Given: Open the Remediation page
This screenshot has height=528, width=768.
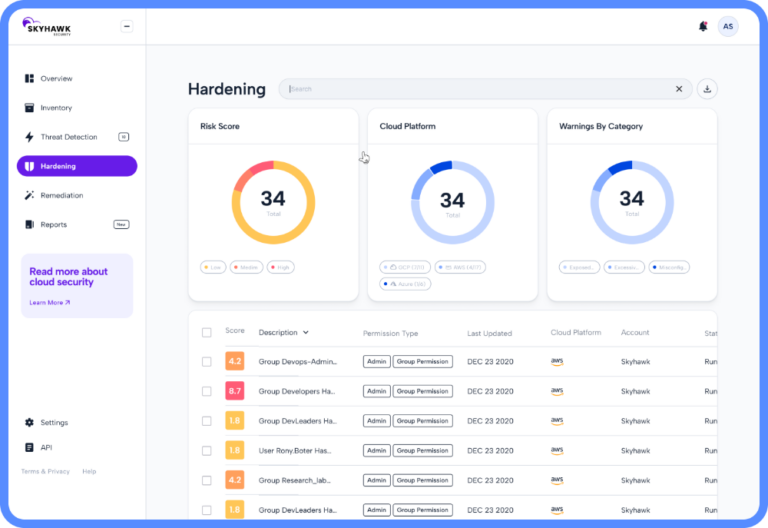Looking at the screenshot, I should click(x=61, y=195).
